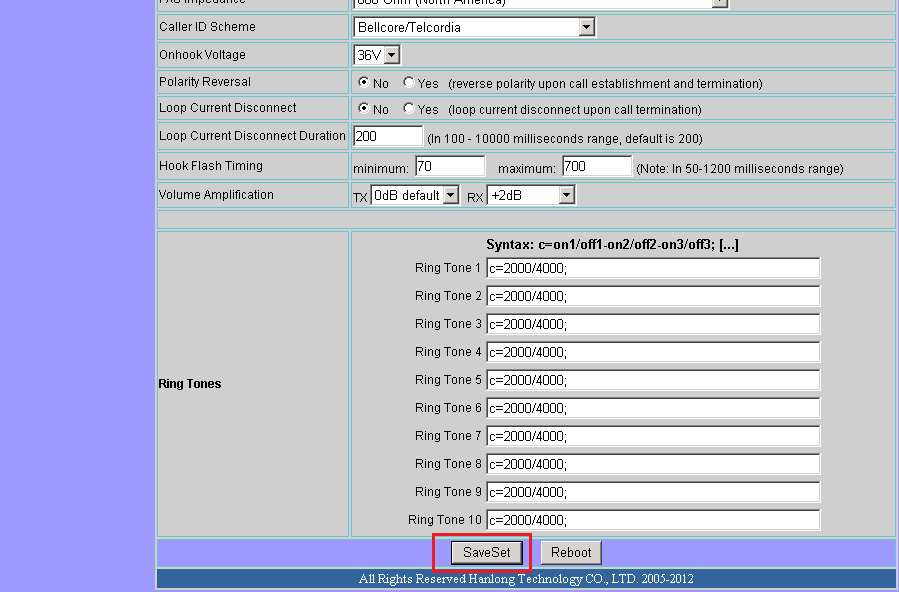Expand the RX volume amplification dropdown
The height and width of the screenshot is (592, 899).
pos(531,195)
